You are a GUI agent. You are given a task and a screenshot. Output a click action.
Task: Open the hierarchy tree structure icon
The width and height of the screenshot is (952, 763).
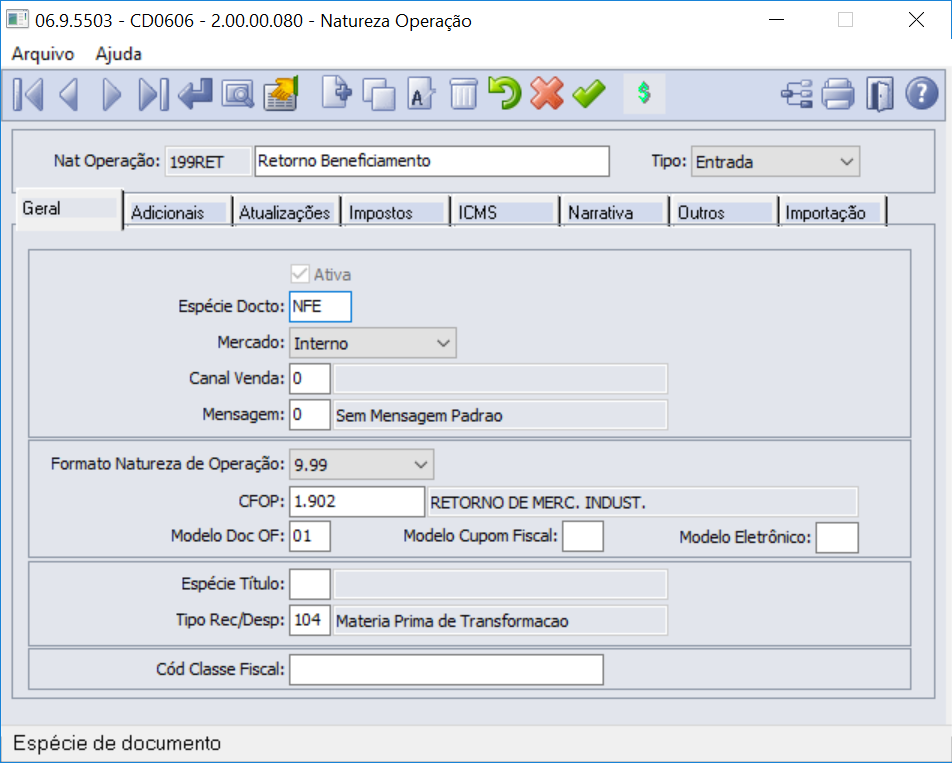pyautogui.click(x=797, y=94)
